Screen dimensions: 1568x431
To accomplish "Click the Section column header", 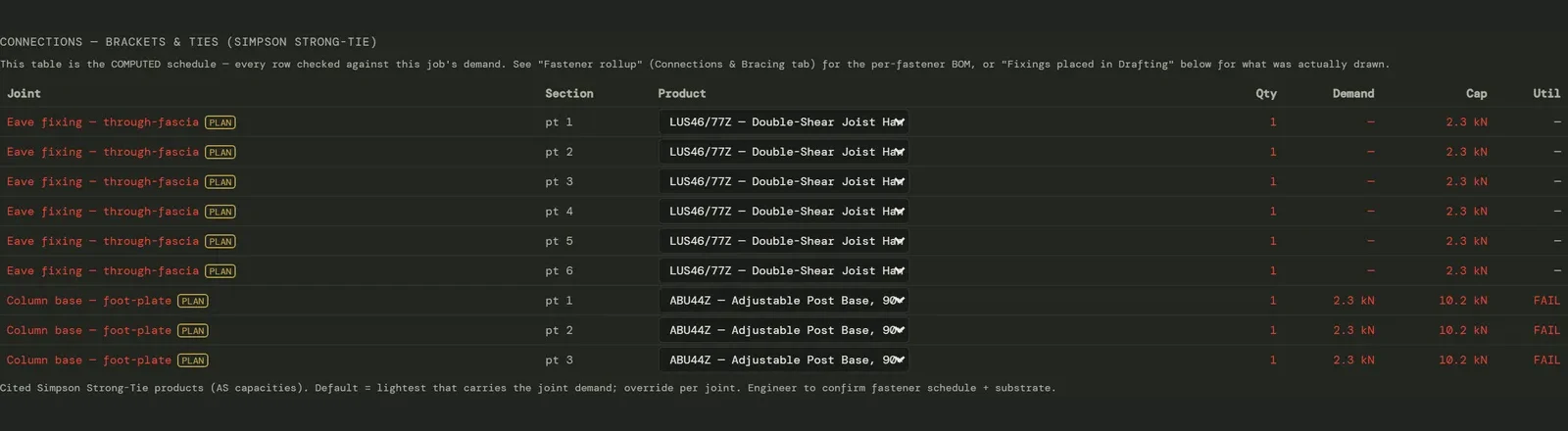I will [x=569, y=93].
